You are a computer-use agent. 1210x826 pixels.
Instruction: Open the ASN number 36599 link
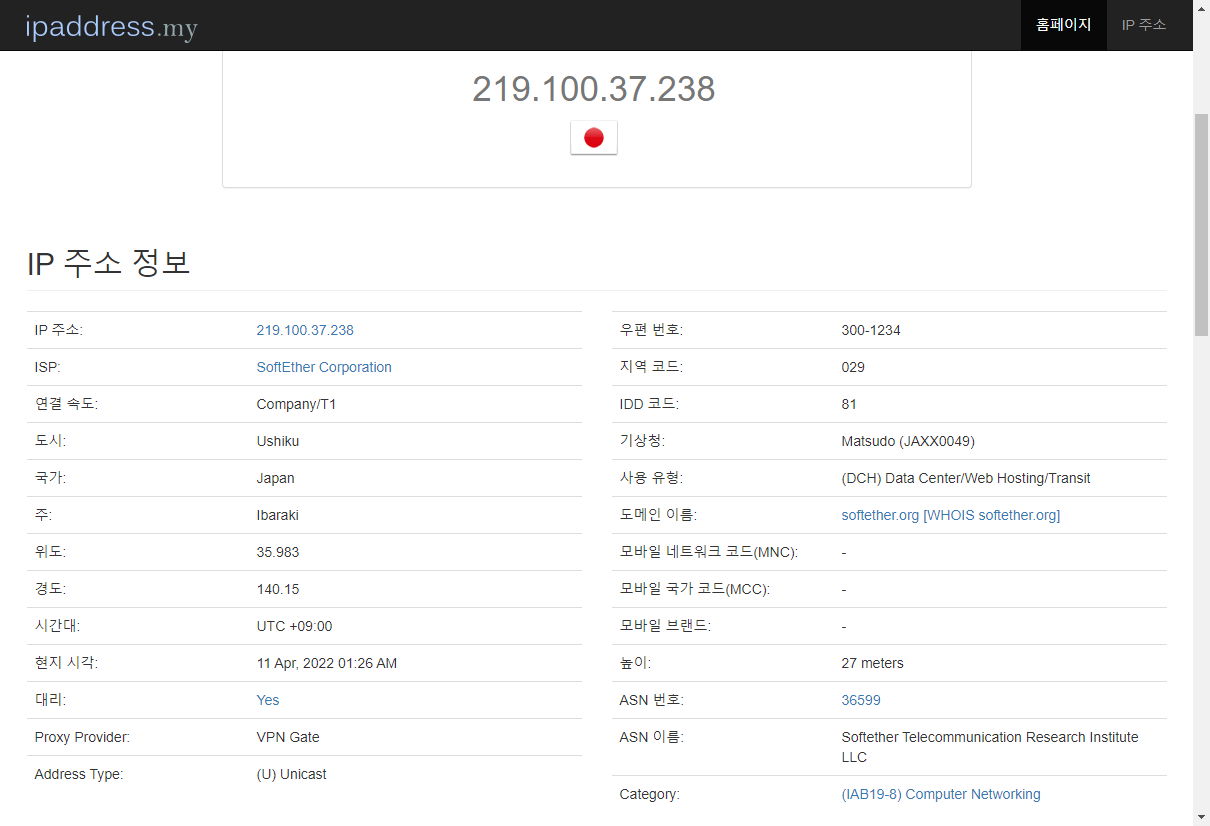click(860, 700)
